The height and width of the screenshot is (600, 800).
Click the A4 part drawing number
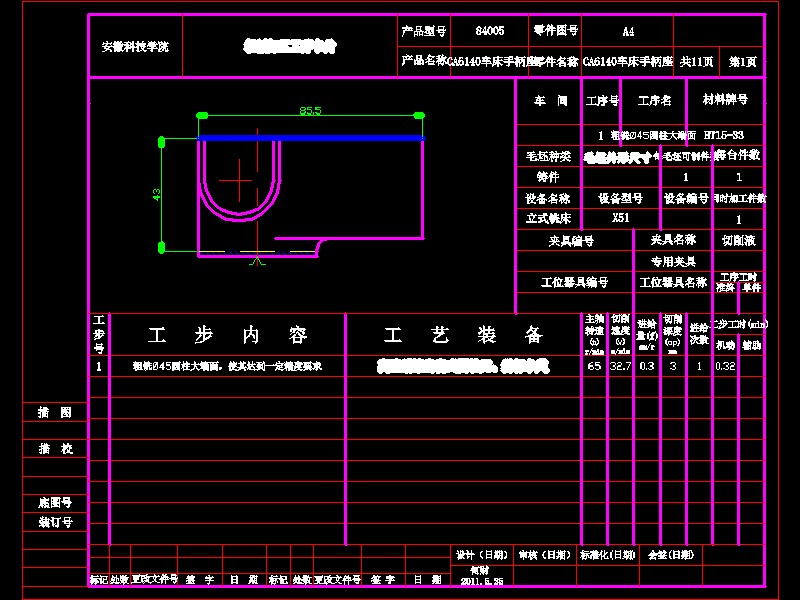(628, 32)
